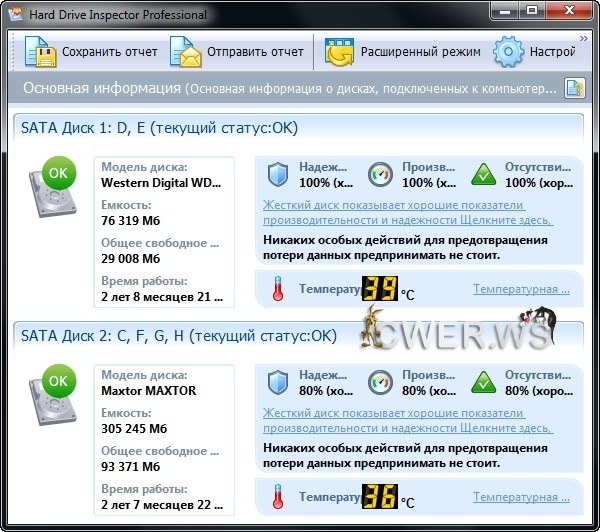Click Disk 2 reliability shield icon
Screen dimensions: 600x532
tap(278, 382)
